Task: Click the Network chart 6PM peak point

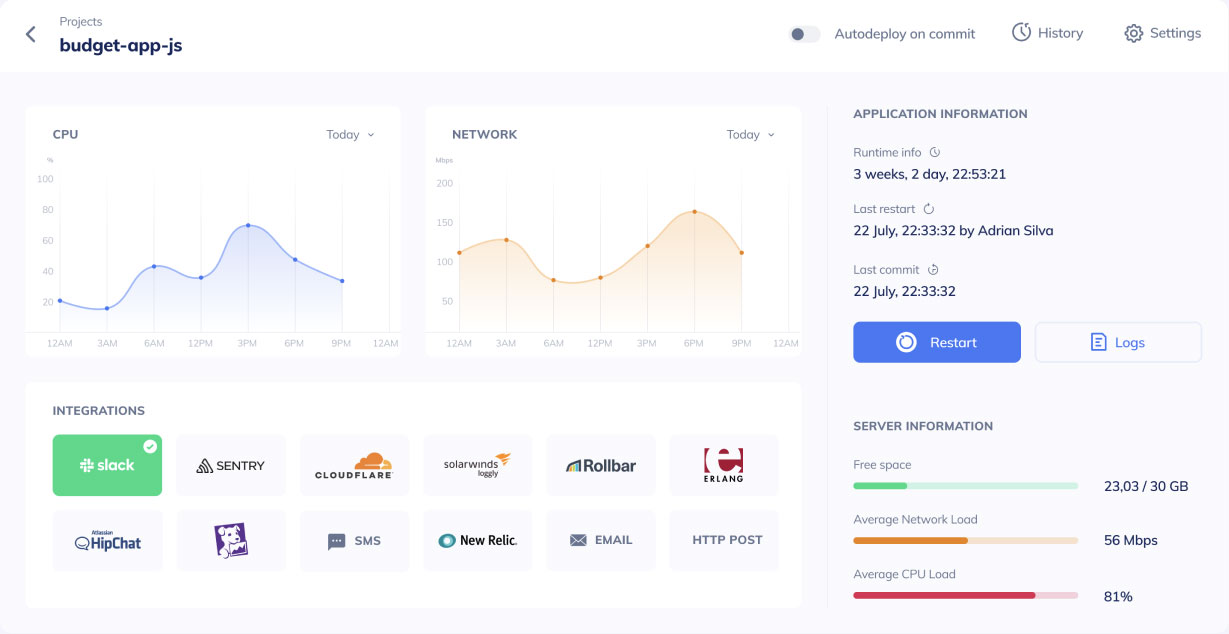Action: (694, 211)
